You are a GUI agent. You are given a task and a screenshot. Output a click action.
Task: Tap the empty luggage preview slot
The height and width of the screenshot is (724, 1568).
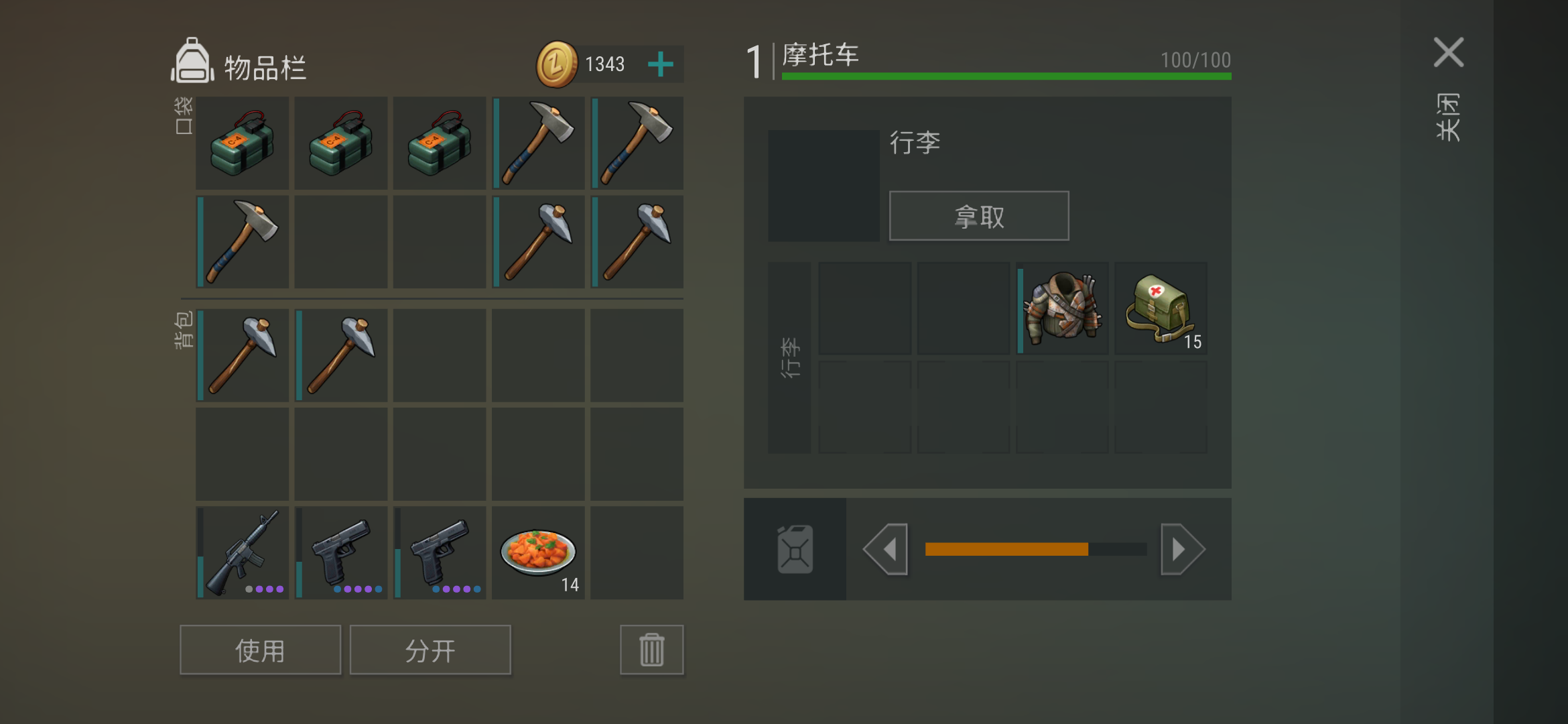pyautogui.click(x=824, y=186)
